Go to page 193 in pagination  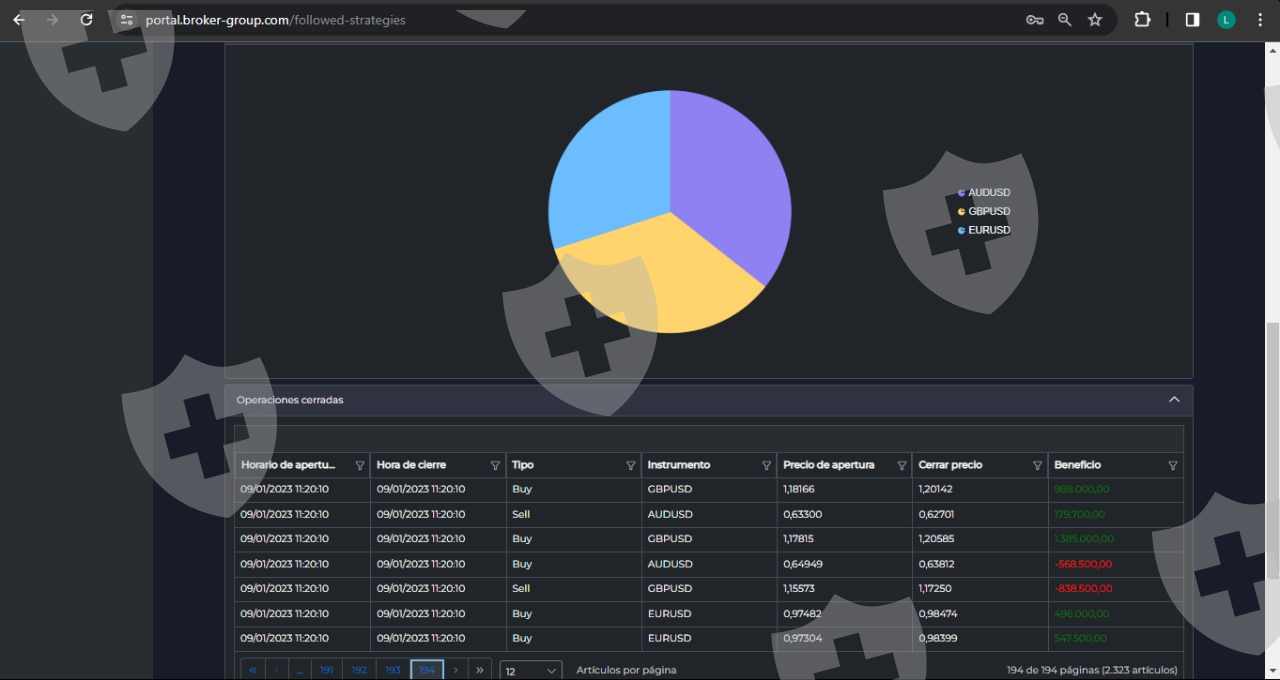393,670
